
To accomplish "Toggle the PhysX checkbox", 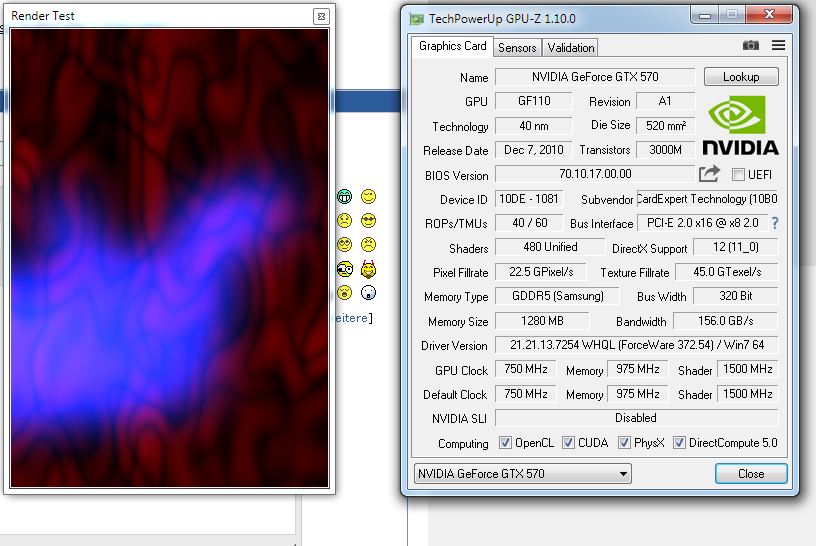I will click(x=624, y=443).
